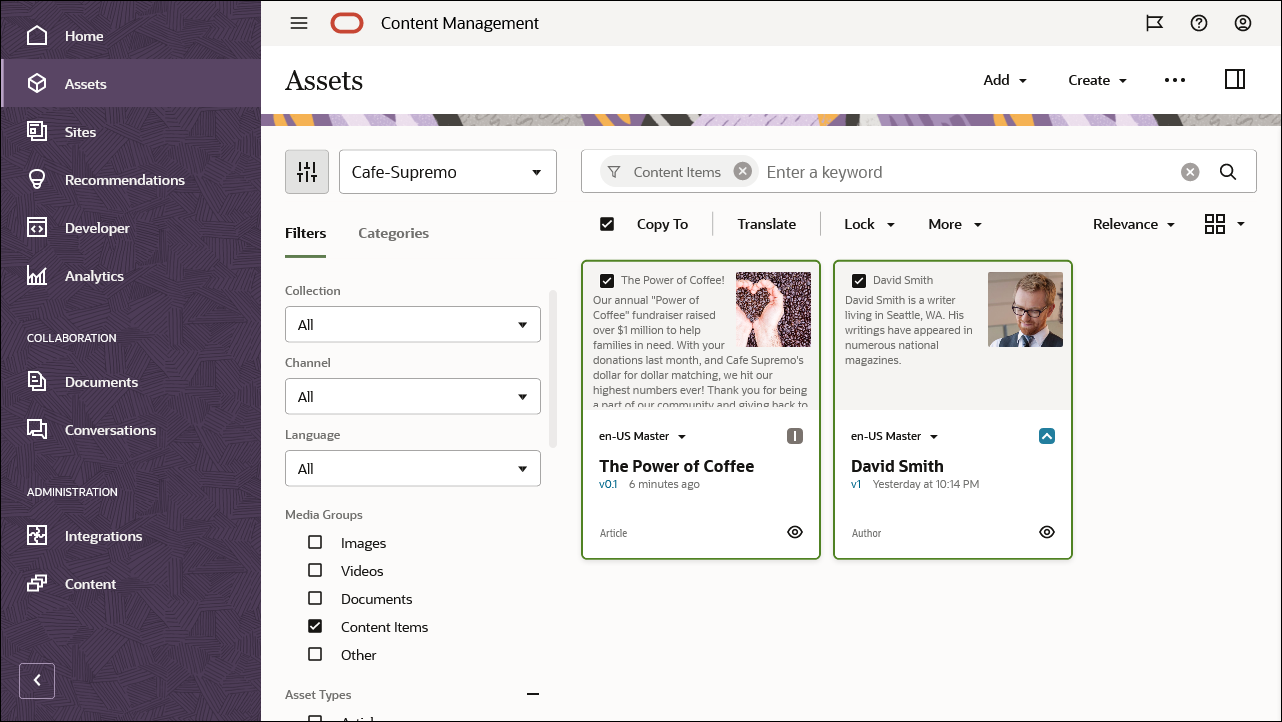The image size is (1282, 722).
Task: Click the v1 version link
Action: (856, 484)
